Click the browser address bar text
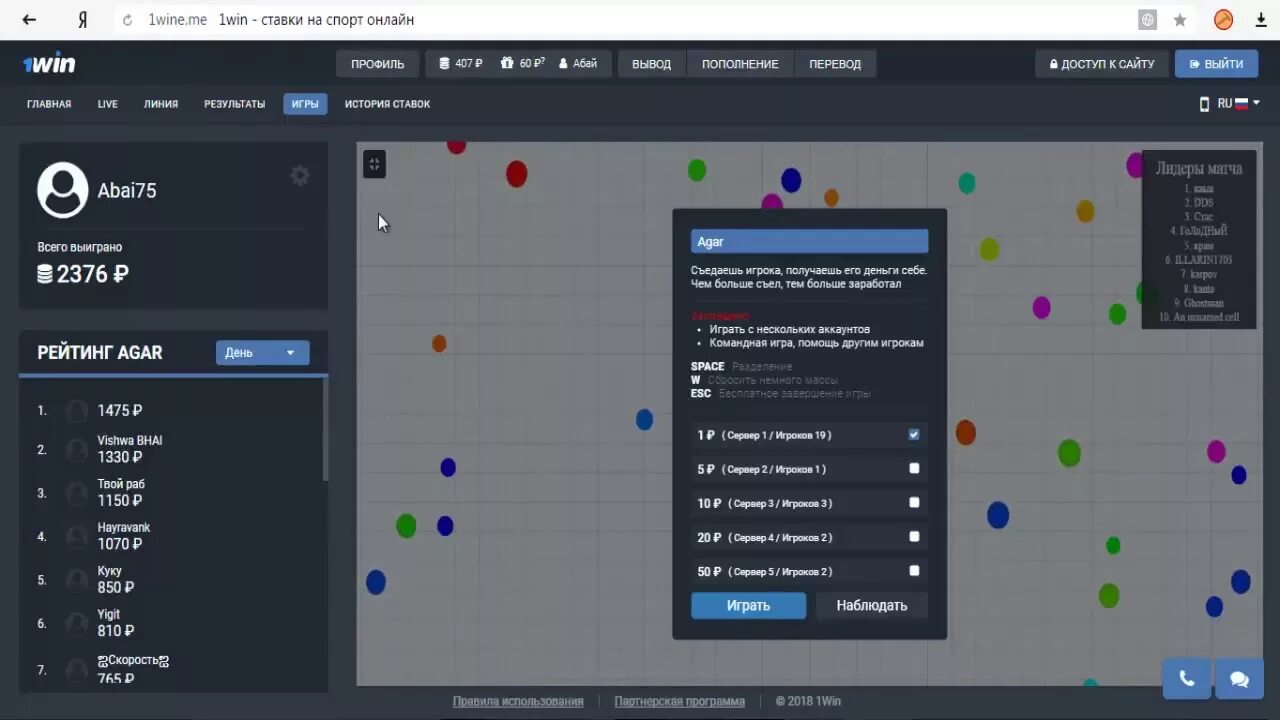This screenshot has height=720, width=1280. tap(281, 20)
